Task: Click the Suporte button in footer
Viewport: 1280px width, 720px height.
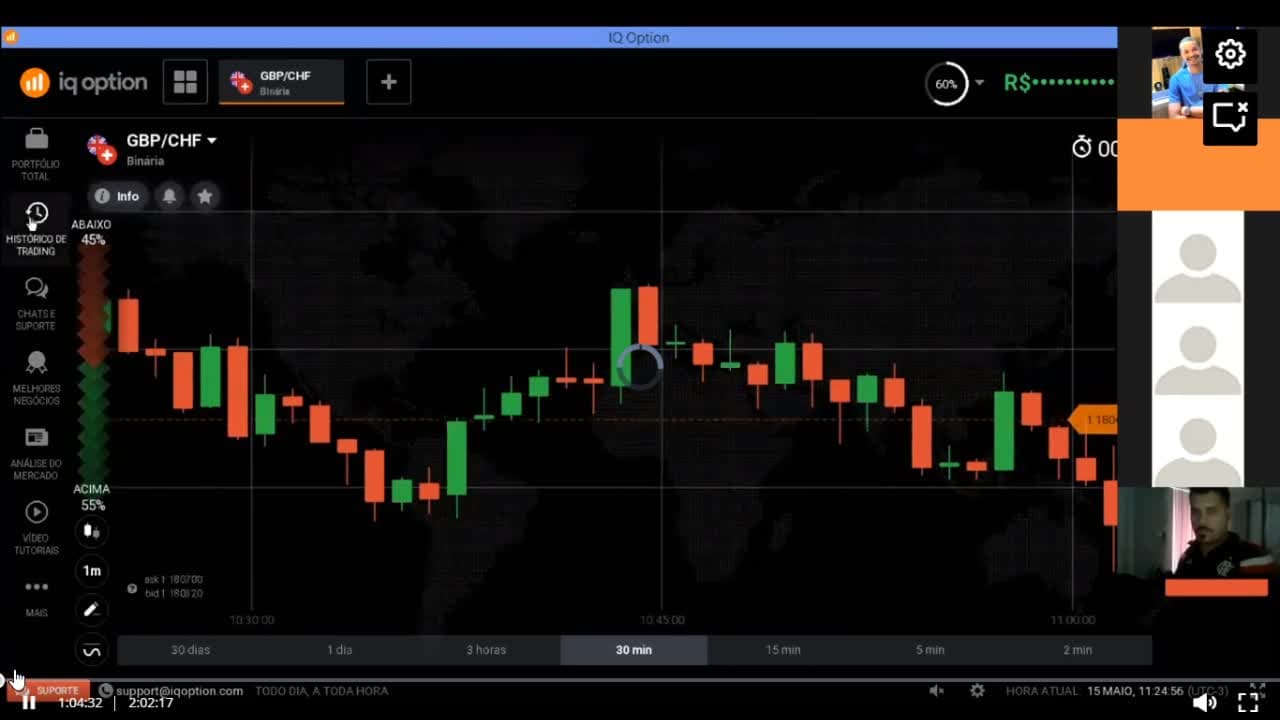Action: [x=49, y=691]
